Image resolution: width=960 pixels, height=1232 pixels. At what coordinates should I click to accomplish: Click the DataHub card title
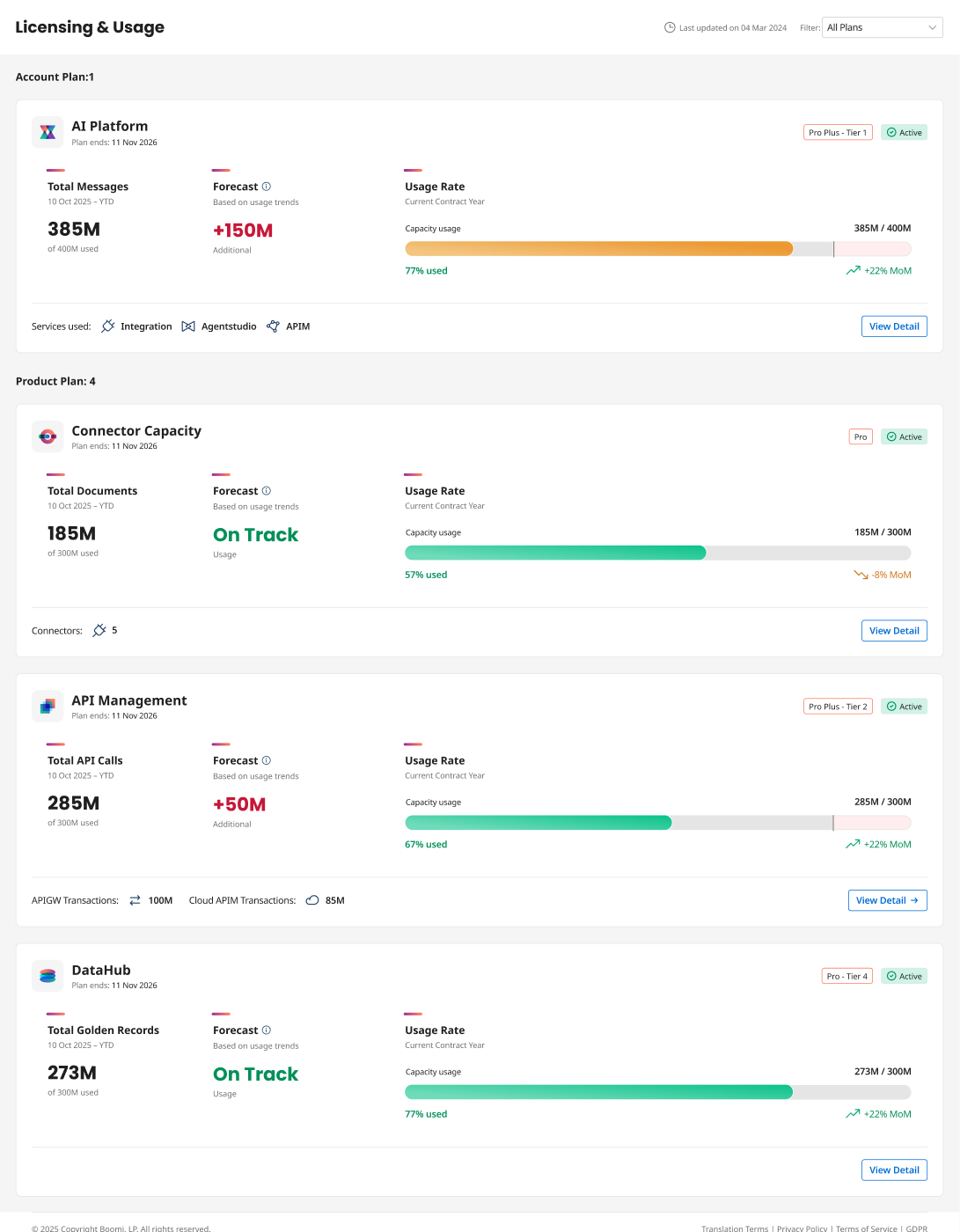pyautogui.click(x=101, y=970)
